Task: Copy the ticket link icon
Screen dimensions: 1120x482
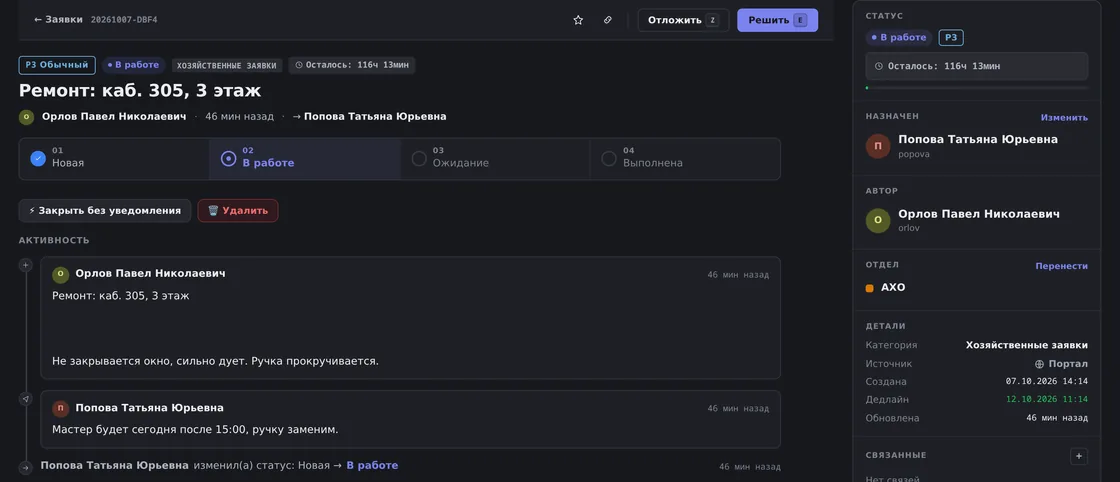Action: [x=608, y=20]
